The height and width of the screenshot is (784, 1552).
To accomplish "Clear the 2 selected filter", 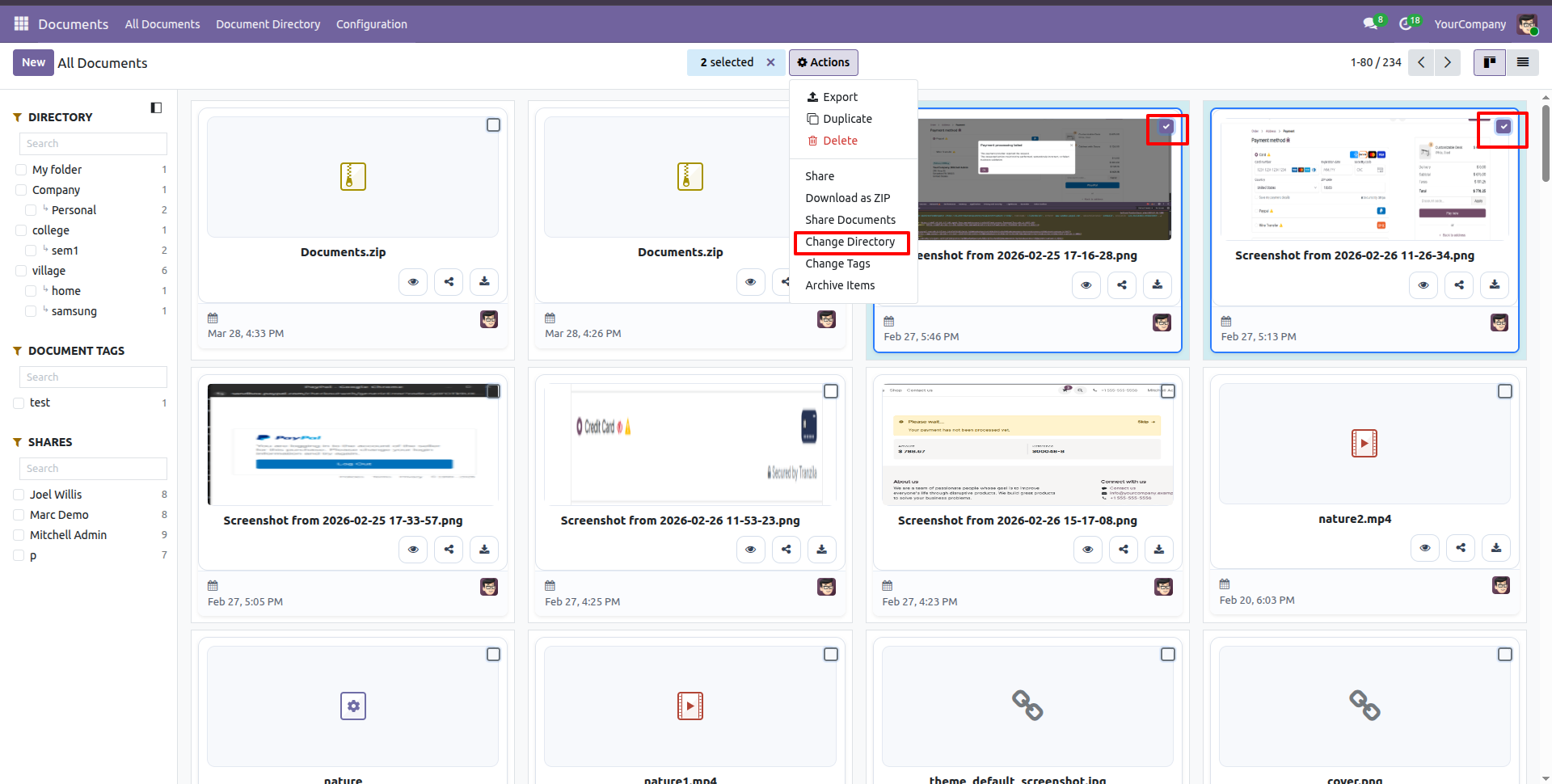I will pyautogui.click(x=770, y=62).
